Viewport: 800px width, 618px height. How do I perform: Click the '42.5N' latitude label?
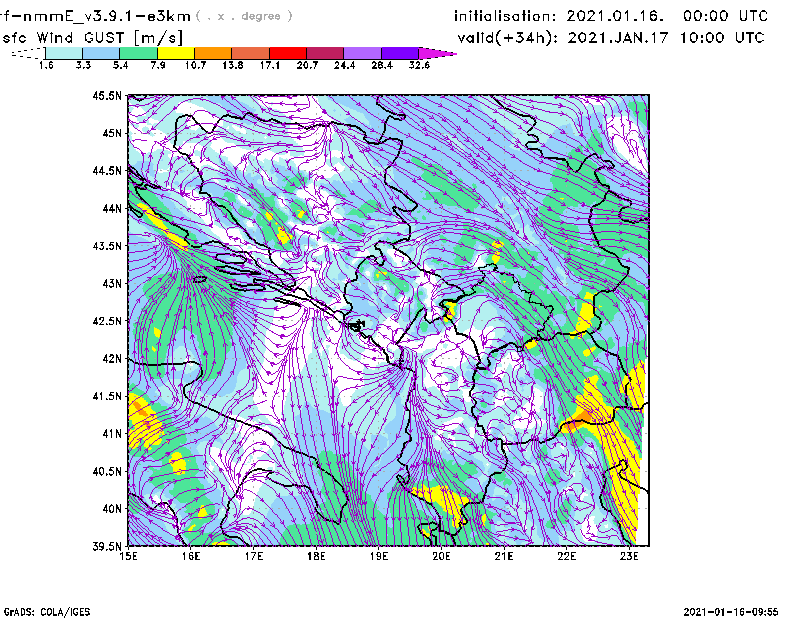(x=108, y=321)
